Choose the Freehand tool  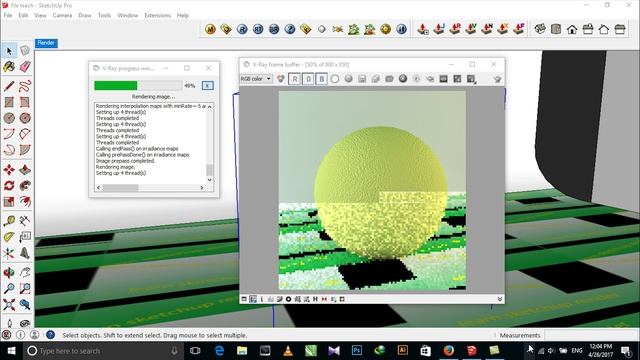tap(25, 86)
